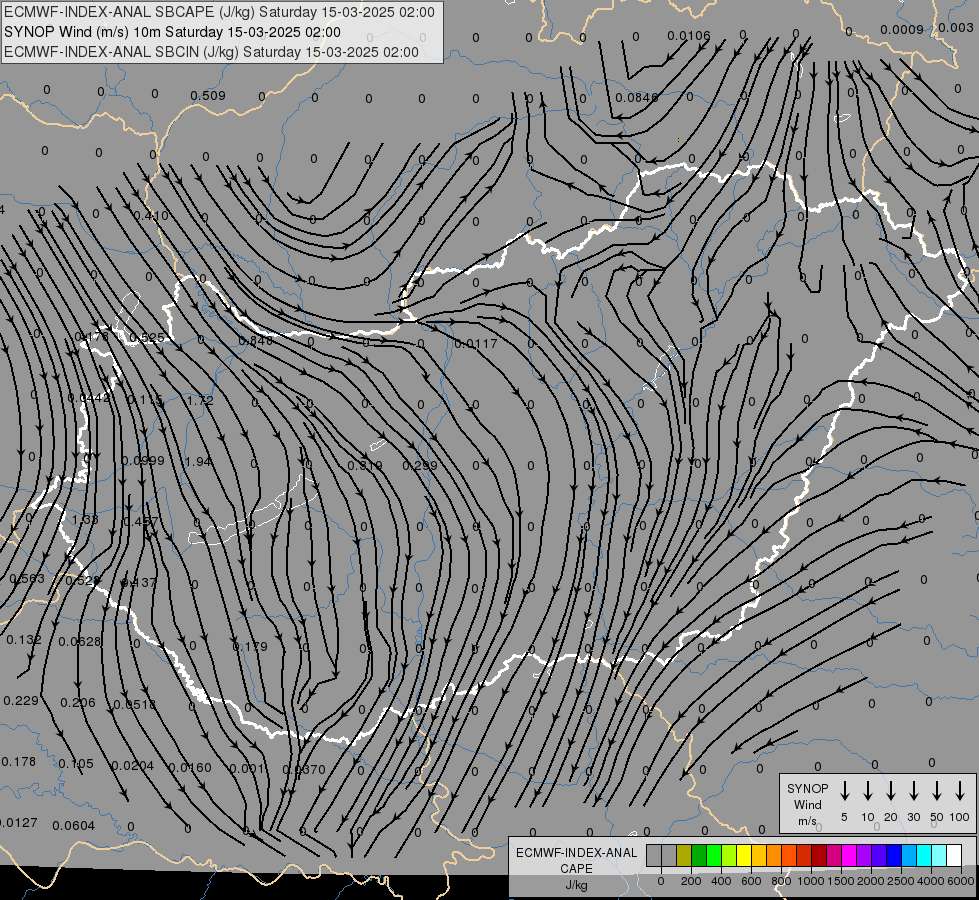Click the 1.94 value on the map
Screen dimensions: 979x900
pyautogui.click(x=198, y=462)
